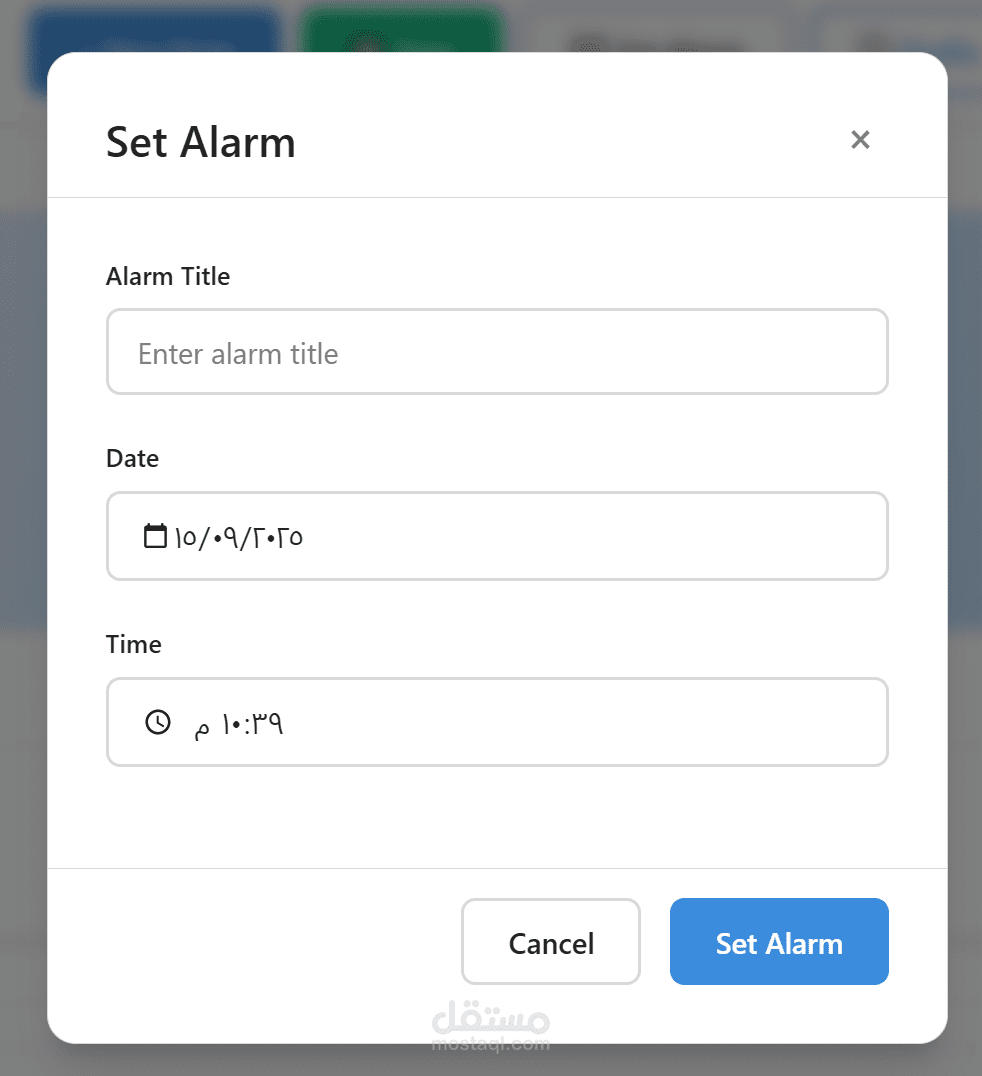This screenshot has height=1076, width=982.
Task: Click the mostaql watermark logo
Action: [490, 1026]
